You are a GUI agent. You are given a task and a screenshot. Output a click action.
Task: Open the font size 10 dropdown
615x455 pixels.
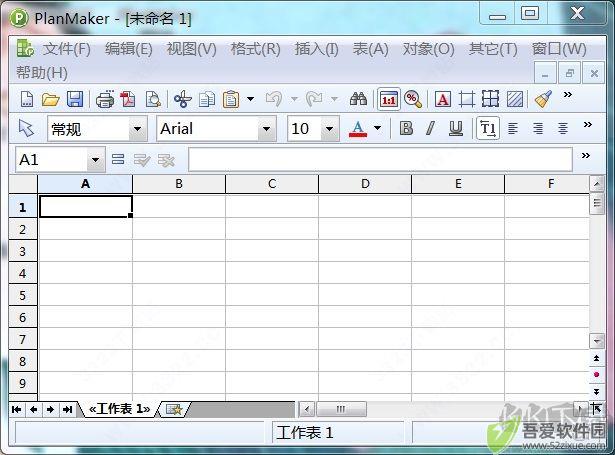point(330,129)
